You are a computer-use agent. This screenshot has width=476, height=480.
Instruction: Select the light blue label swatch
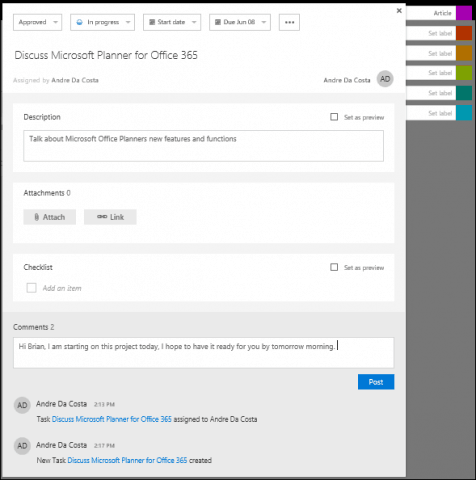(464, 113)
